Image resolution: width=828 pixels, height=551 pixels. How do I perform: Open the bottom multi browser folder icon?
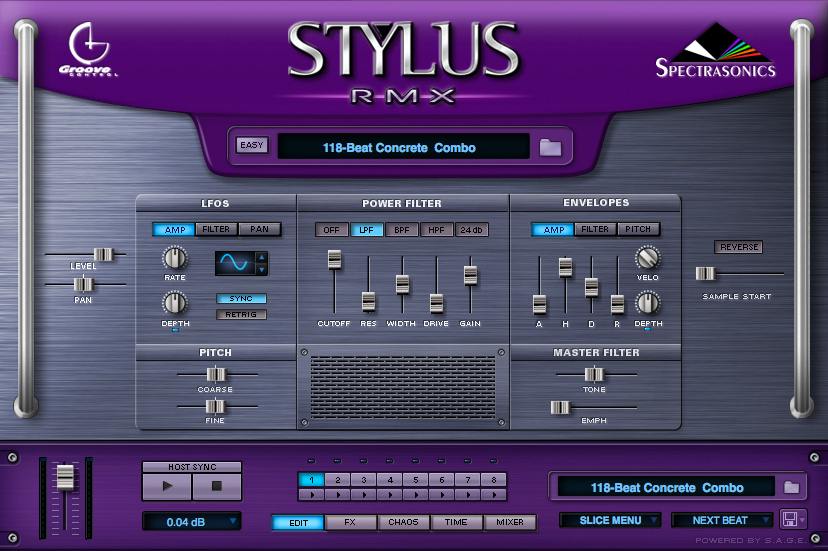(791, 487)
